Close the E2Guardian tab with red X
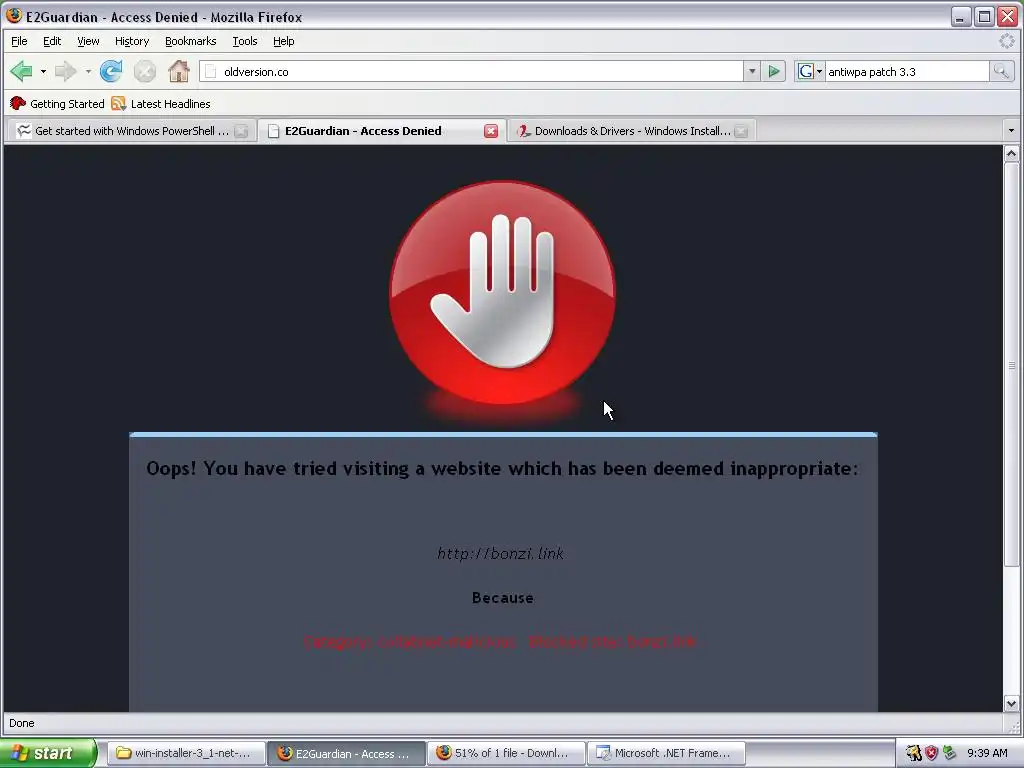Viewport: 1024px width, 768px height. [490, 131]
